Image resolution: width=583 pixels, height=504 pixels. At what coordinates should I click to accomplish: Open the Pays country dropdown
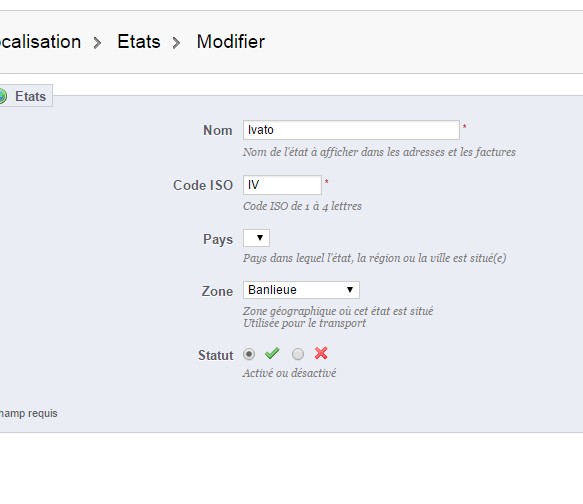(x=256, y=238)
